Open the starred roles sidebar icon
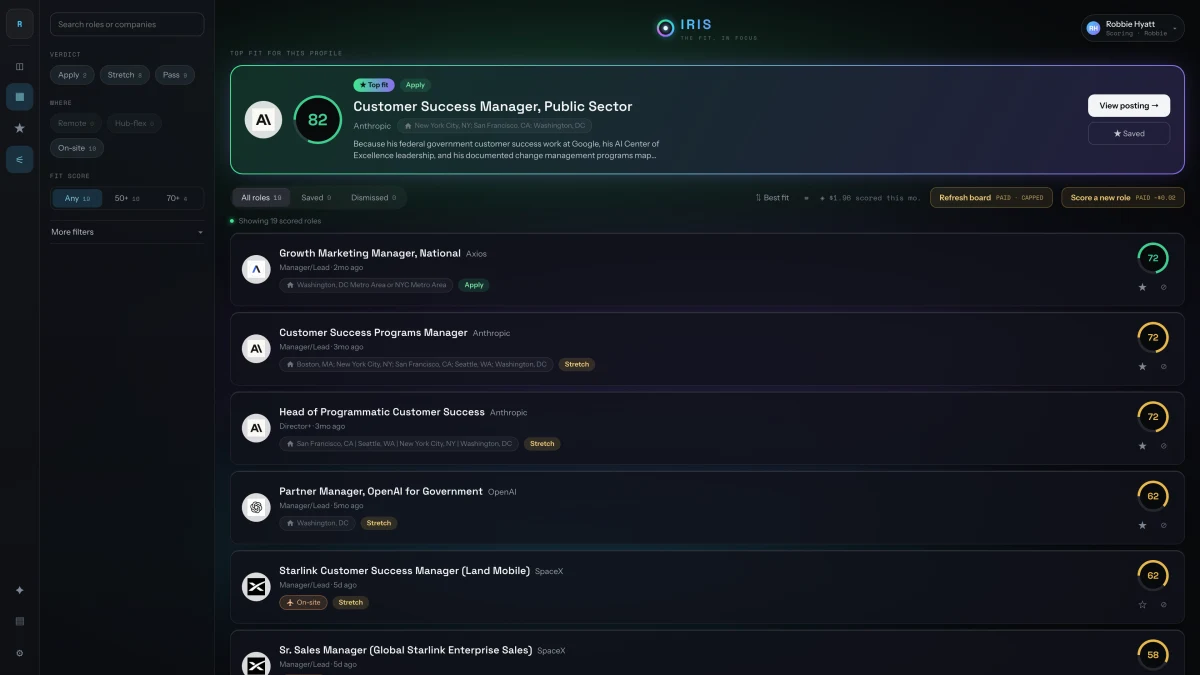This screenshot has height=675, width=1200. pos(19,128)
